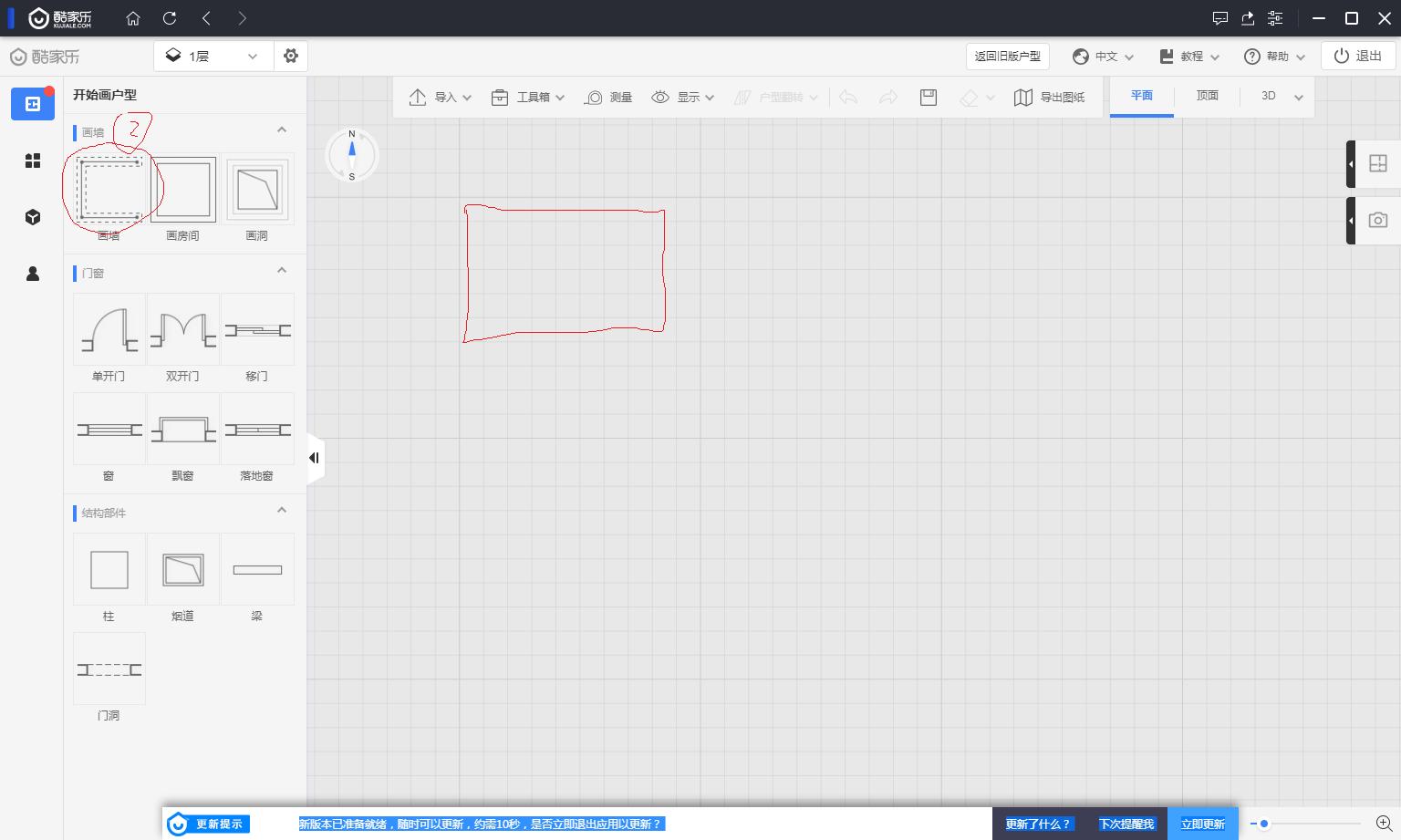Collapse the 门窗 section
The width and height of the screenshot is (1401, 840).
(x=282, y=271)
